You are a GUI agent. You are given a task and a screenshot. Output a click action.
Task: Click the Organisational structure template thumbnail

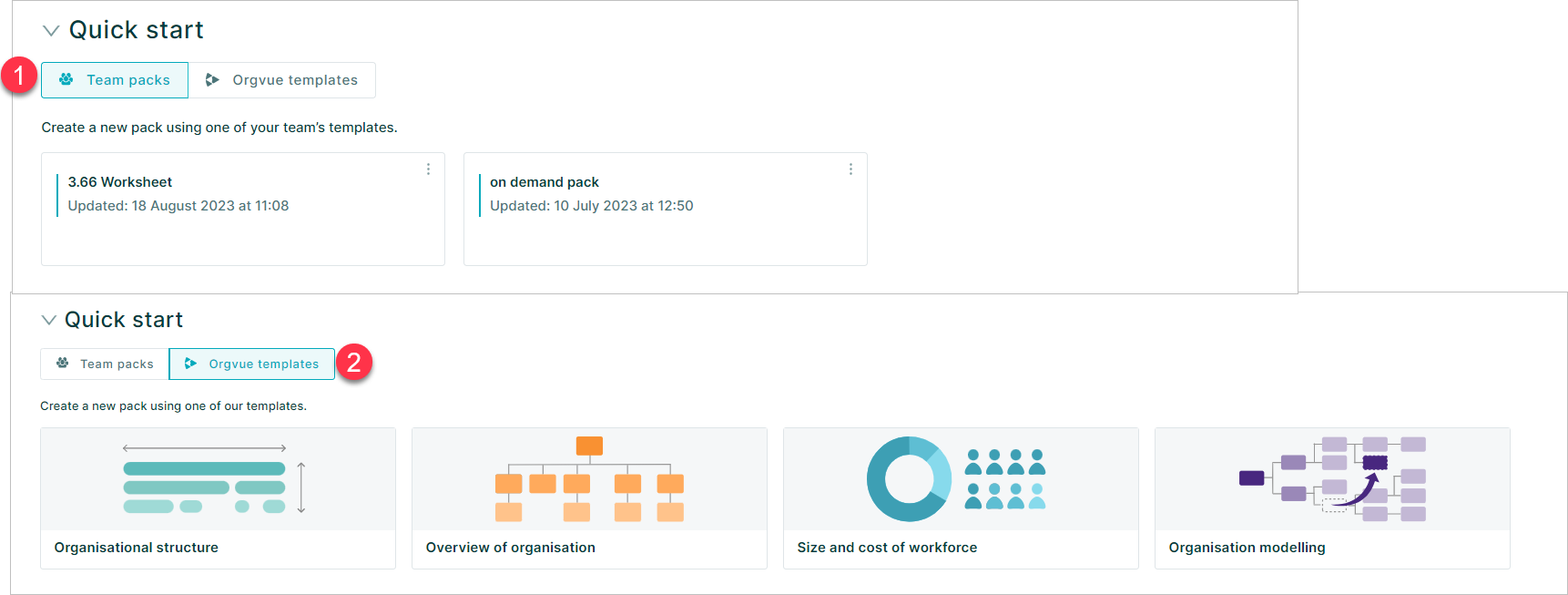(x=218, y=479)
